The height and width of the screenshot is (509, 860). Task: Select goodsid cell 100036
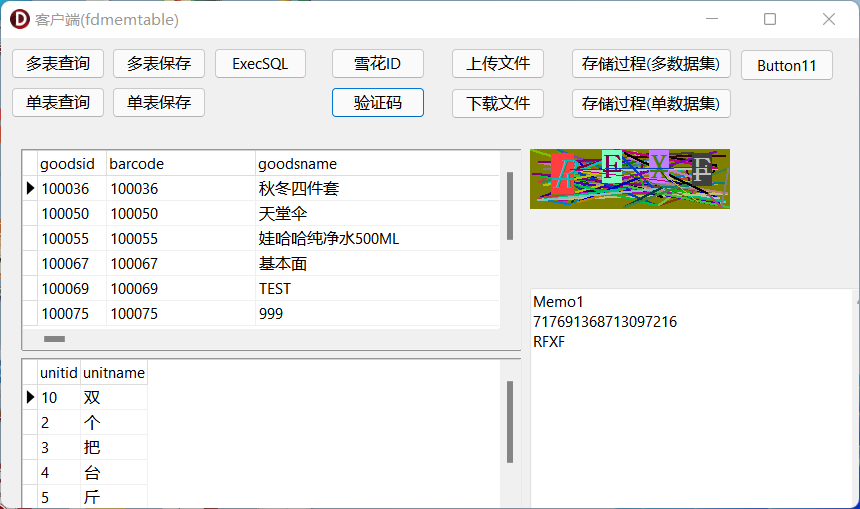click(x=71, y=189)
